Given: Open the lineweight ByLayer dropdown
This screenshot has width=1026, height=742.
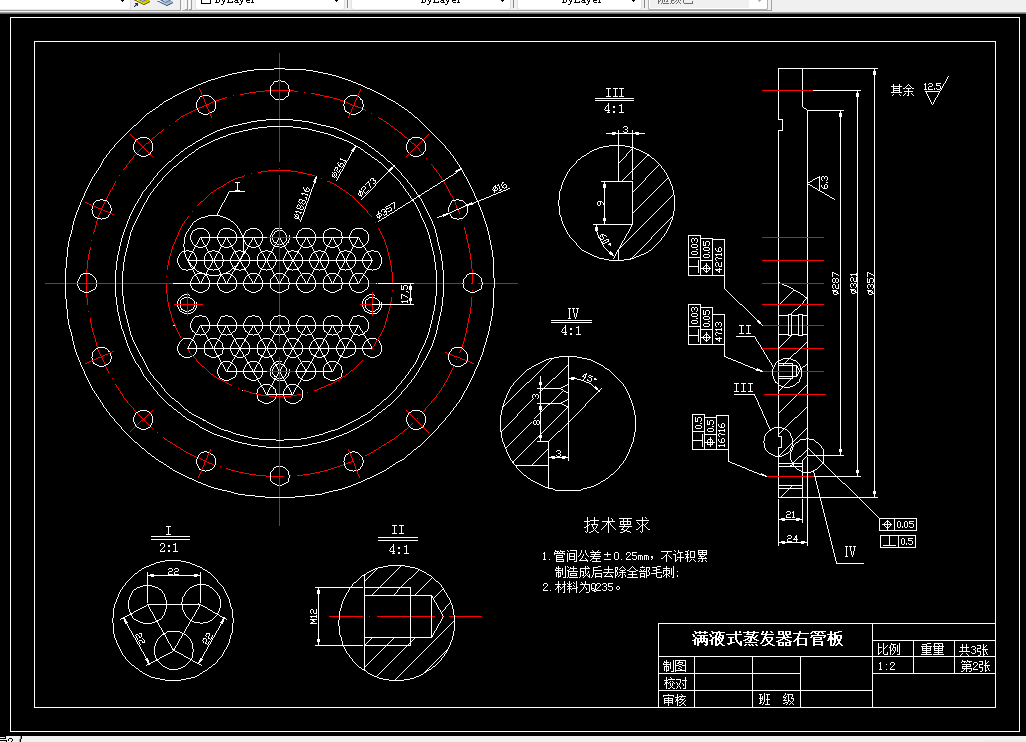Looking at the screenshot, I should click(577, 2).
